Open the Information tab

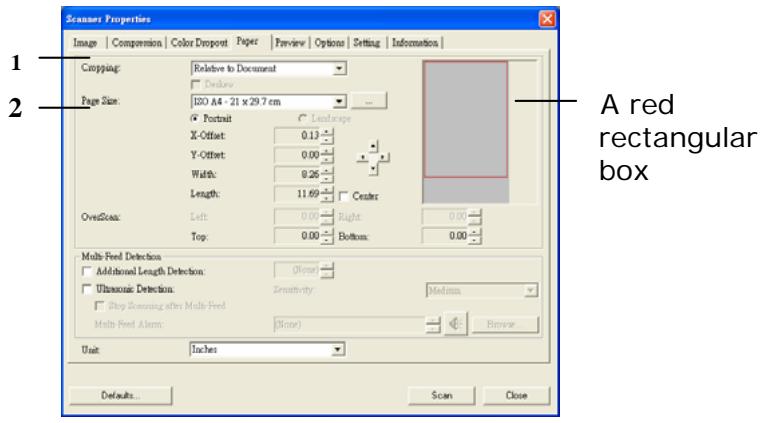pos(415,43)
